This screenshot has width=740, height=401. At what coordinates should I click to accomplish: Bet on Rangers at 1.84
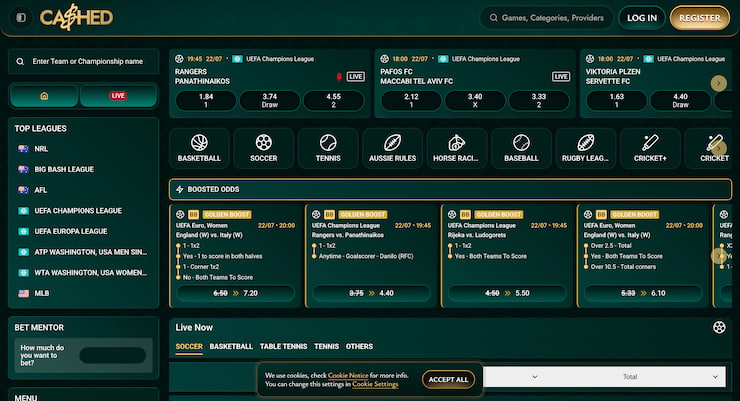(x=206, y=100)
